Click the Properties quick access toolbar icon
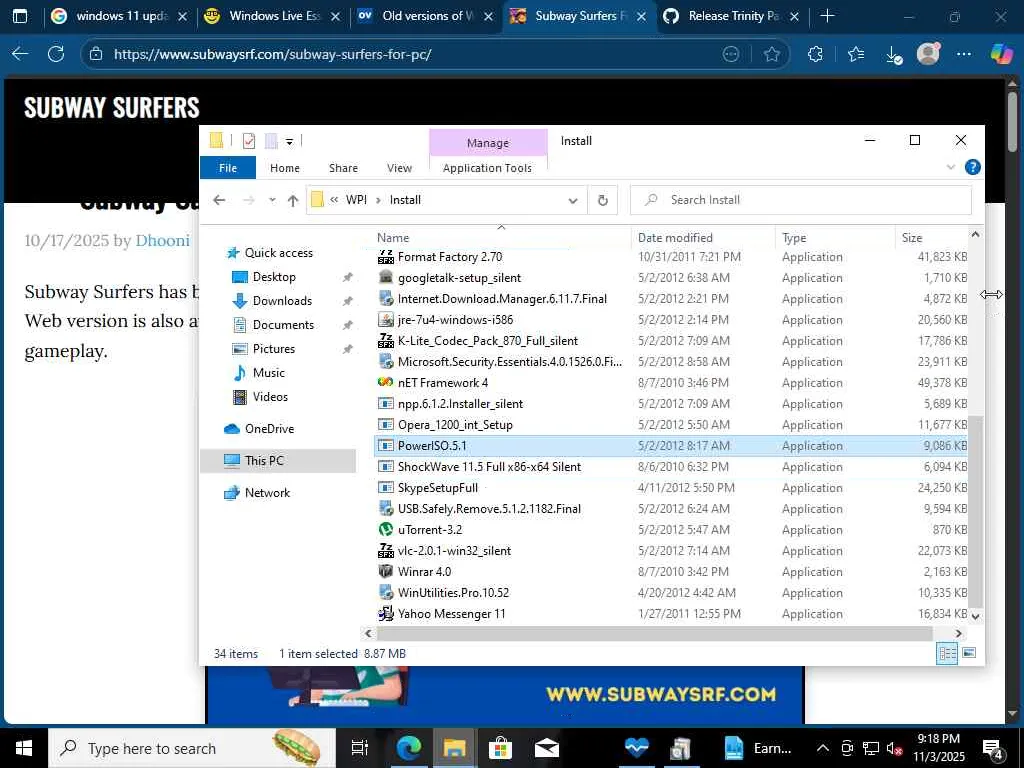The width and height of the screenshot is (1024, 768). click(x=249, y=140)
